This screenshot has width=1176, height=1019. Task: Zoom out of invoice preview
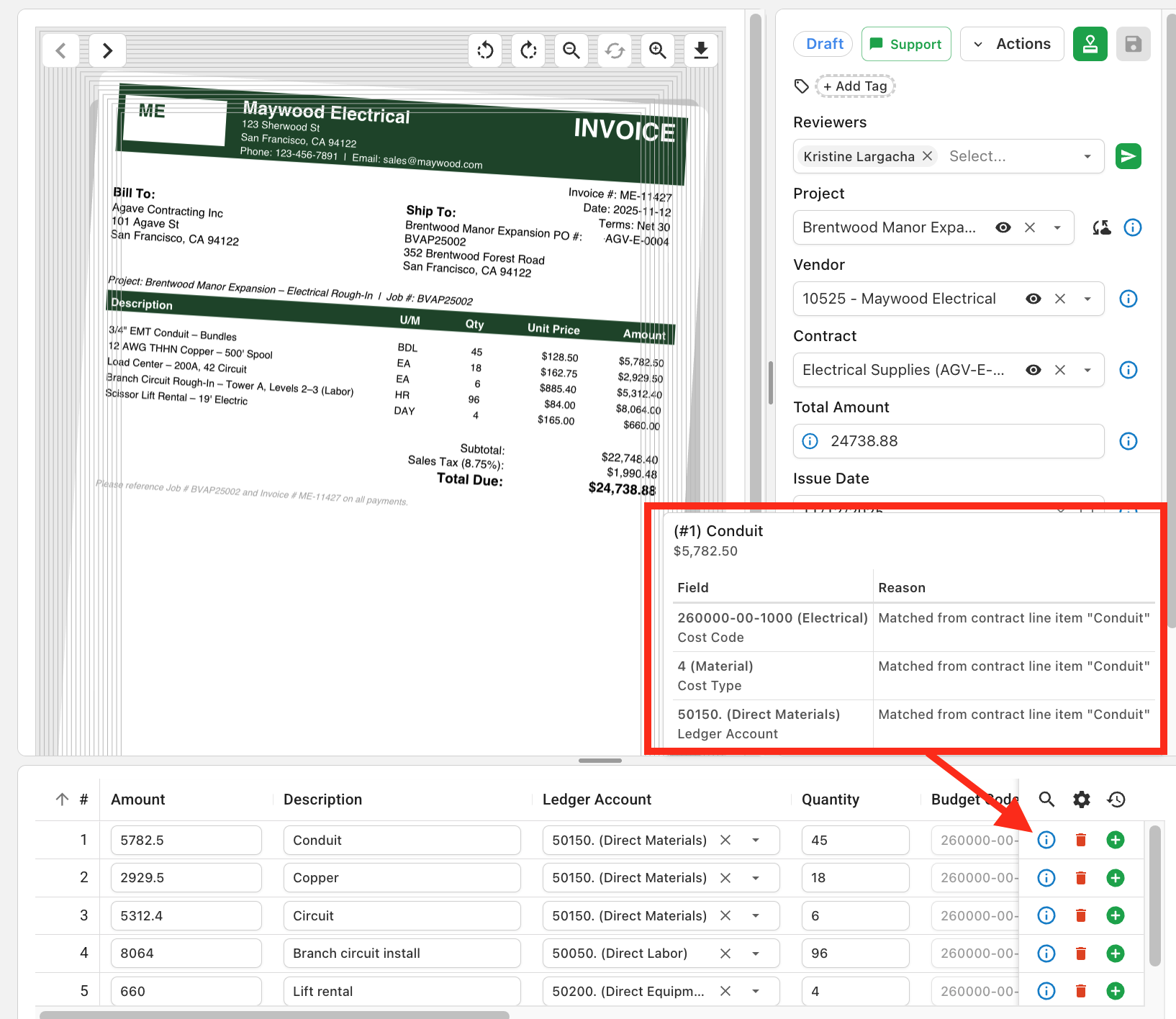click(x=571, y=50)
